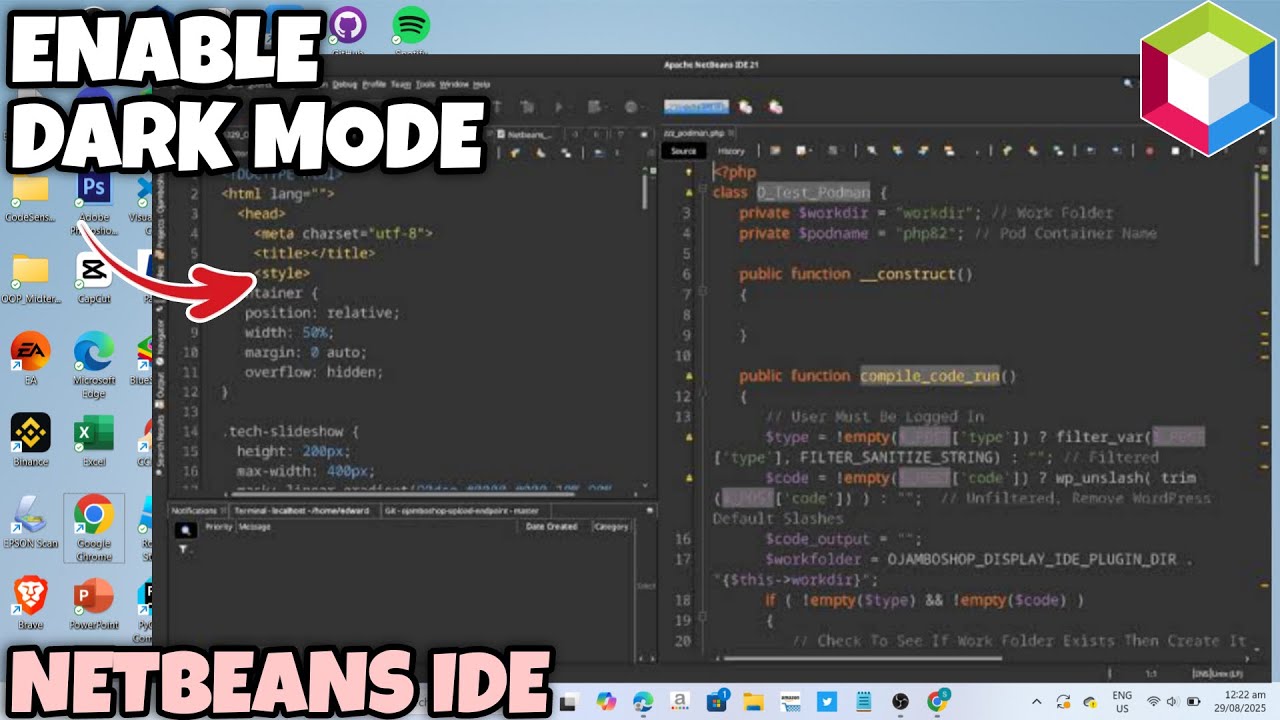Open Microsoft Store from the taskbar
1280x720 pixels.
coord(718,702)
